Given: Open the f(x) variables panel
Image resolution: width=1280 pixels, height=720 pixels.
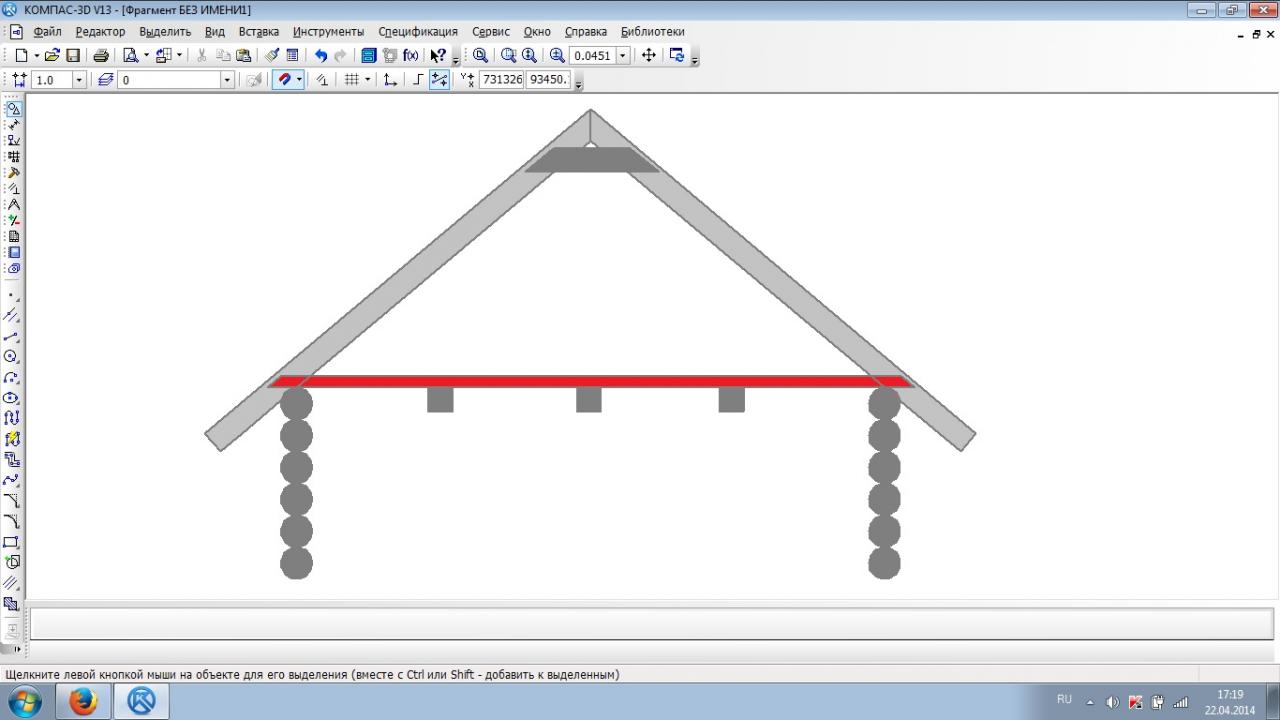Looking at the screenshot, I should 410,56.
